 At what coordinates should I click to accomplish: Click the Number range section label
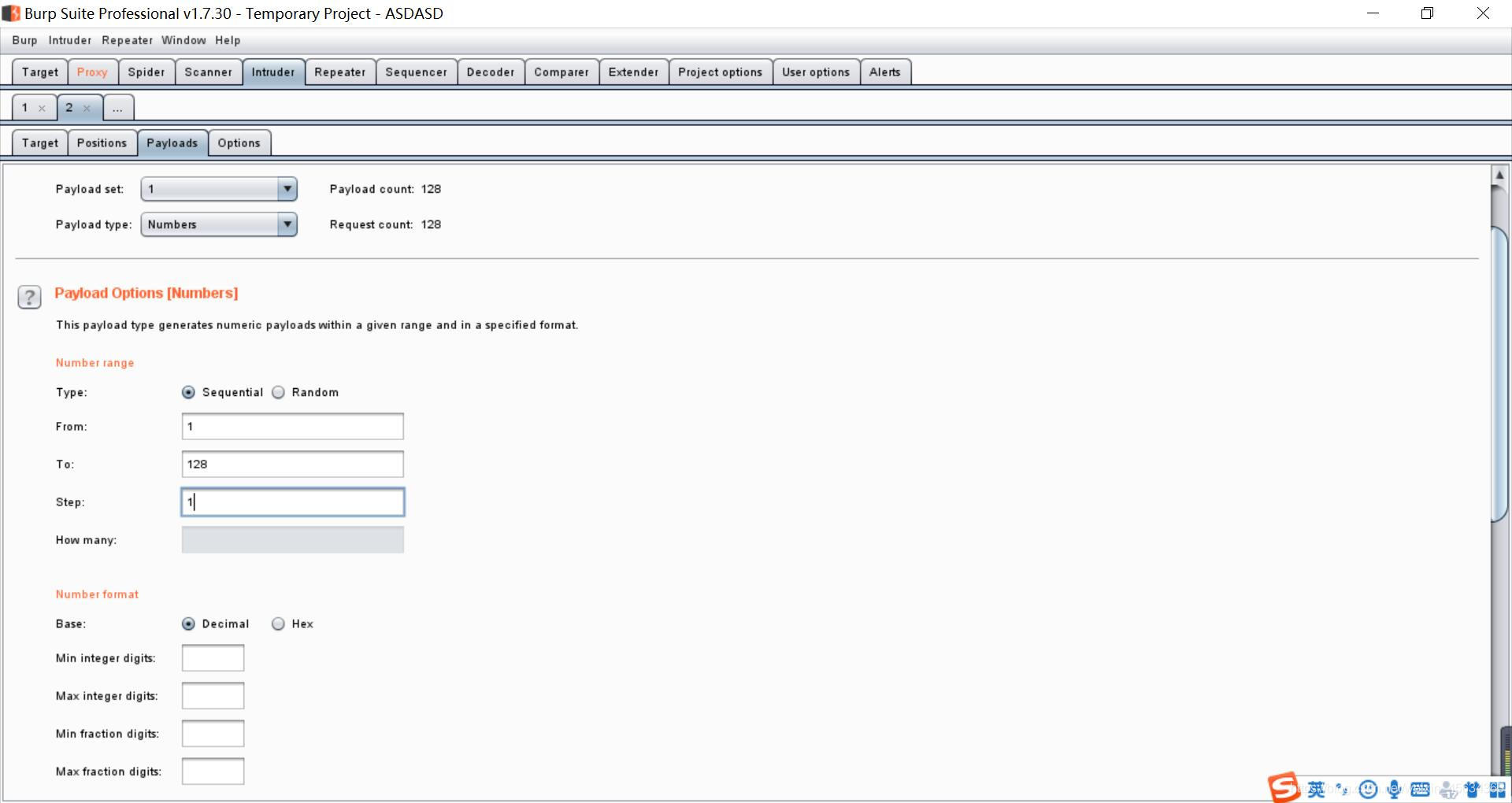pyautogui.click(x=95, y=363)
